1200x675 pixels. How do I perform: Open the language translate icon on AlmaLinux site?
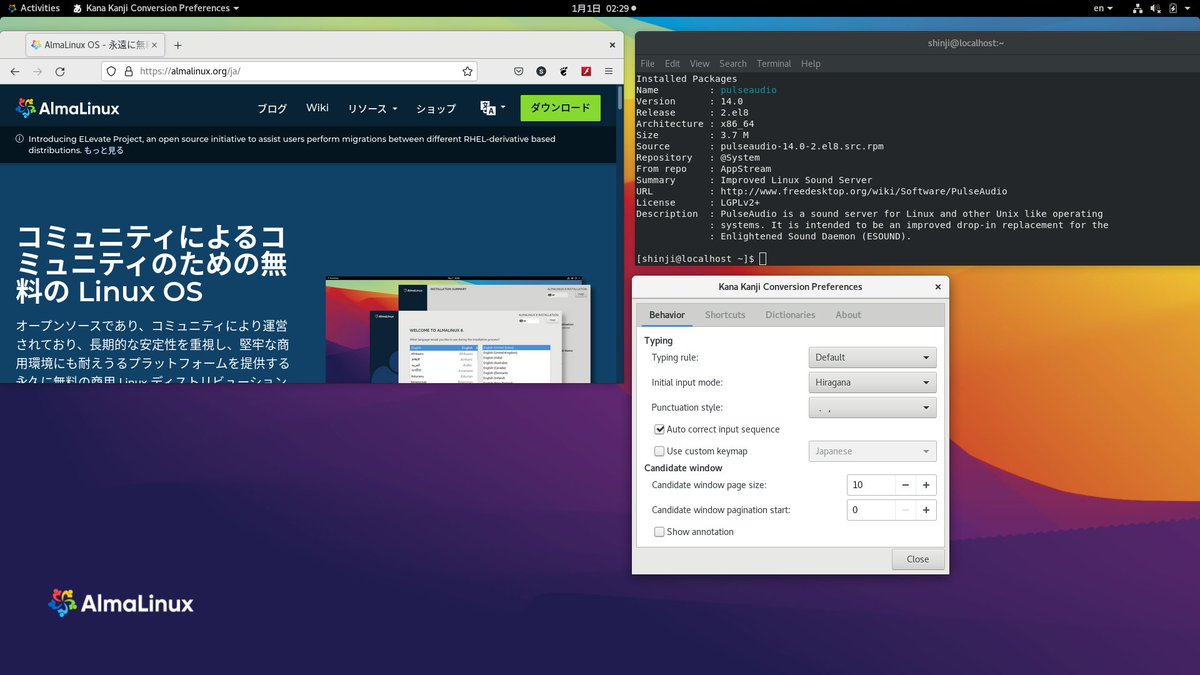pyautogui.click(x=492, y=108)
